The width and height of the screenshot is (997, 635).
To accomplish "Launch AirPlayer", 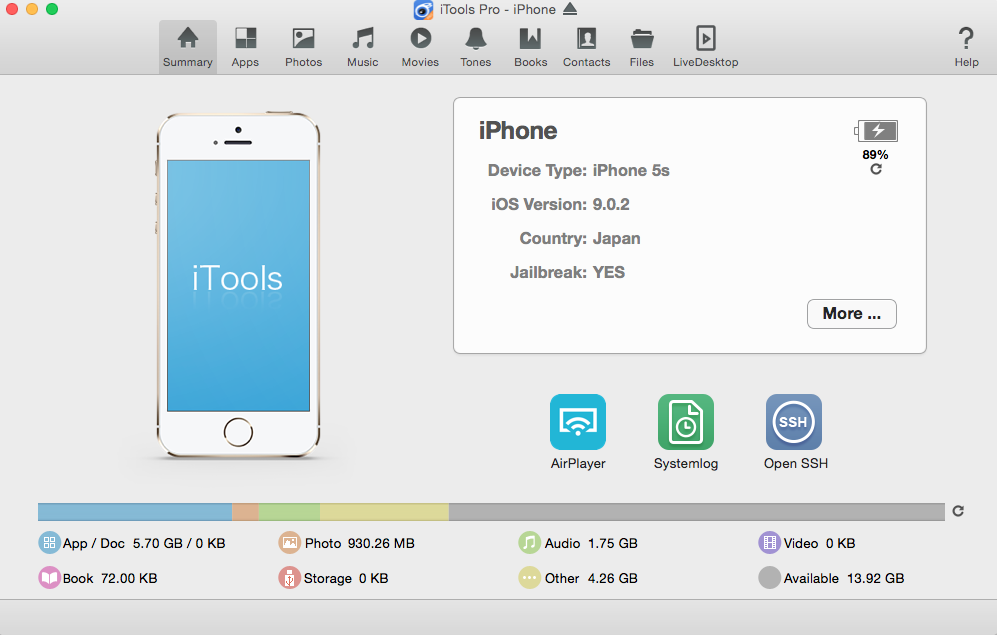I will (x=578, y=421).
